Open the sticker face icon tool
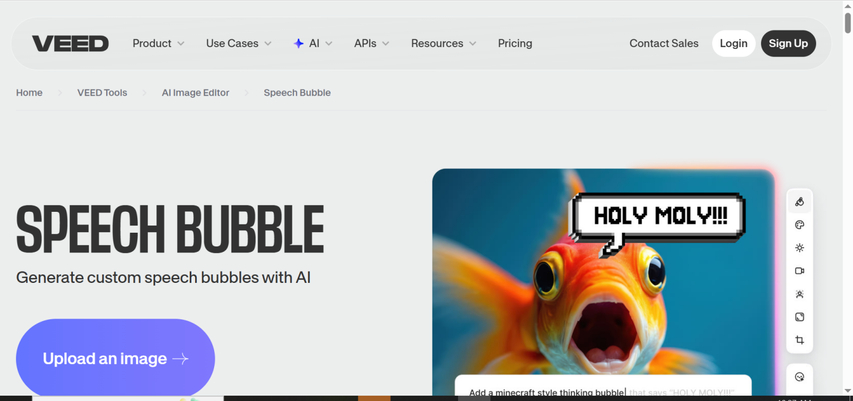The height and width of the screenshot is (401, 853). (x=799, y=377)
